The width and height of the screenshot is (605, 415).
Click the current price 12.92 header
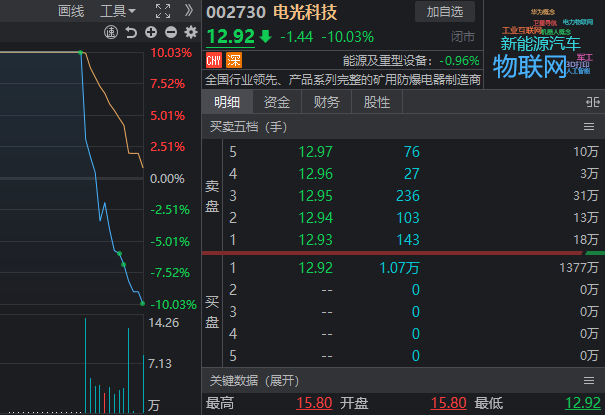coord(231,37)
